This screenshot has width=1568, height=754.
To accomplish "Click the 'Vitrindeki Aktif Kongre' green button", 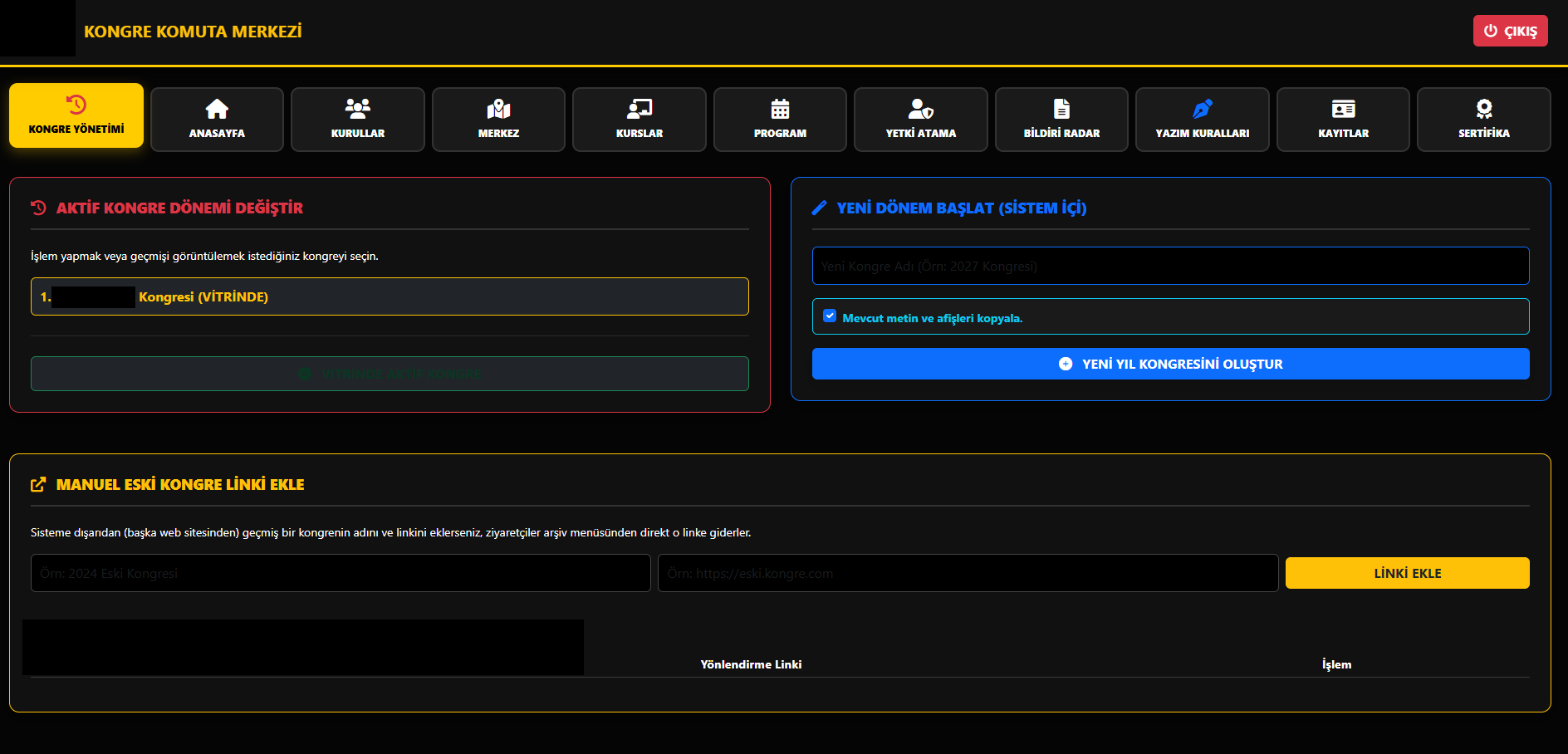I will coord(390,374).
